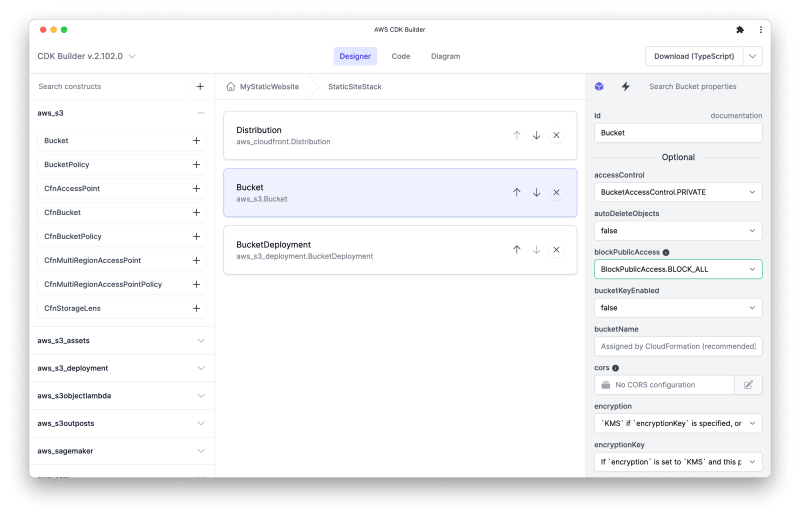The height and width of the screenshot is (516, 800).
Task: Add the CfnMultiRegionAccessPoint construct
Action: click(196, 260)
